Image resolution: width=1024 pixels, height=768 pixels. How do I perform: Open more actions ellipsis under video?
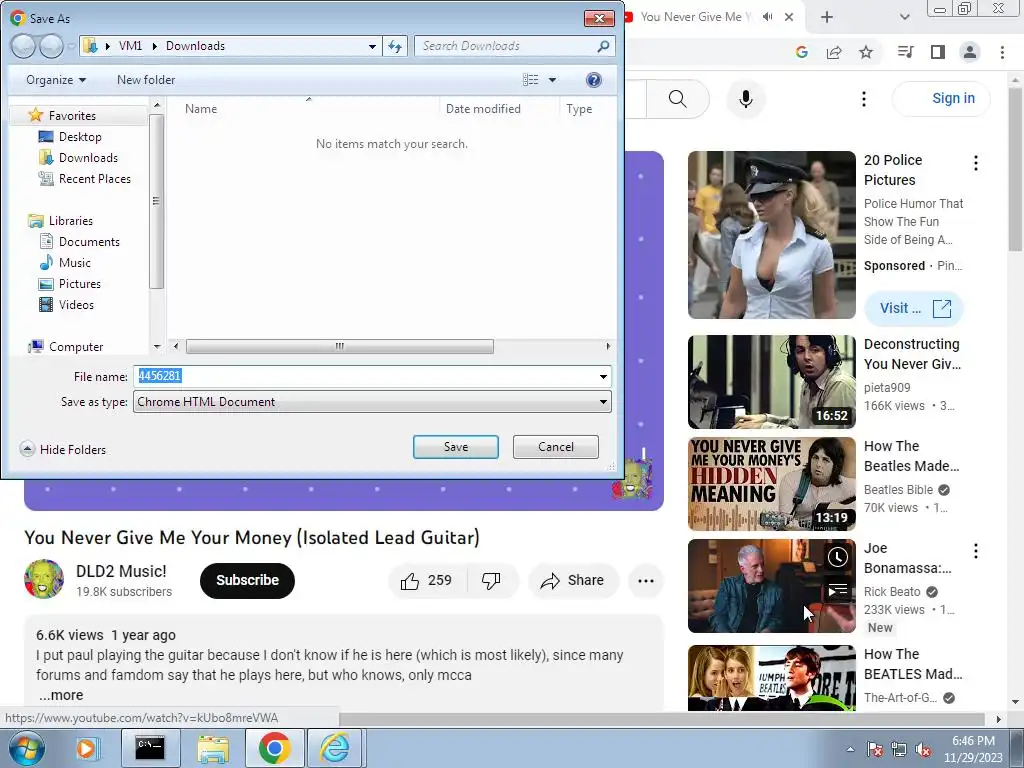click(646, 580)
